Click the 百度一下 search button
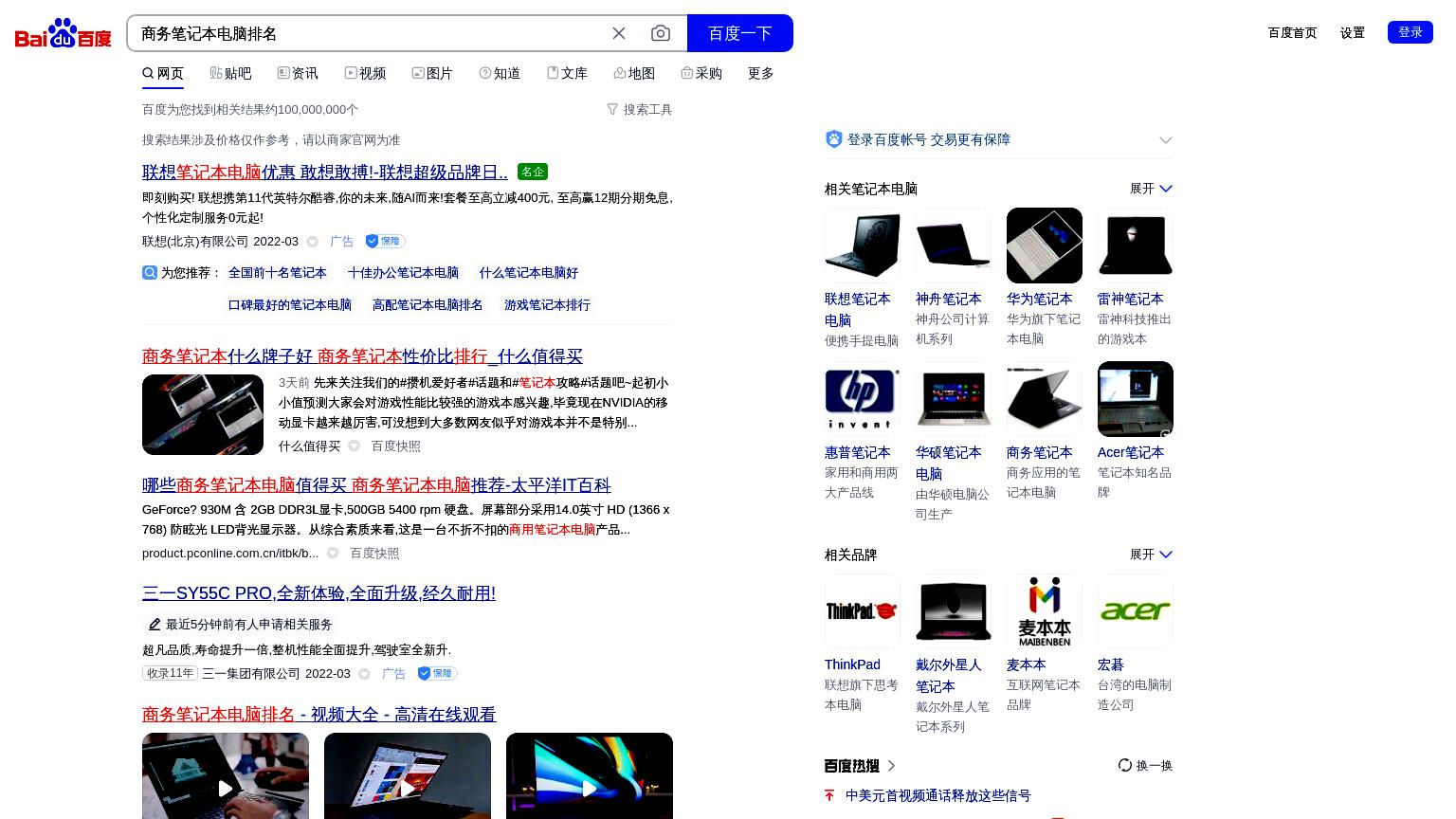 [x=740, y=33]
